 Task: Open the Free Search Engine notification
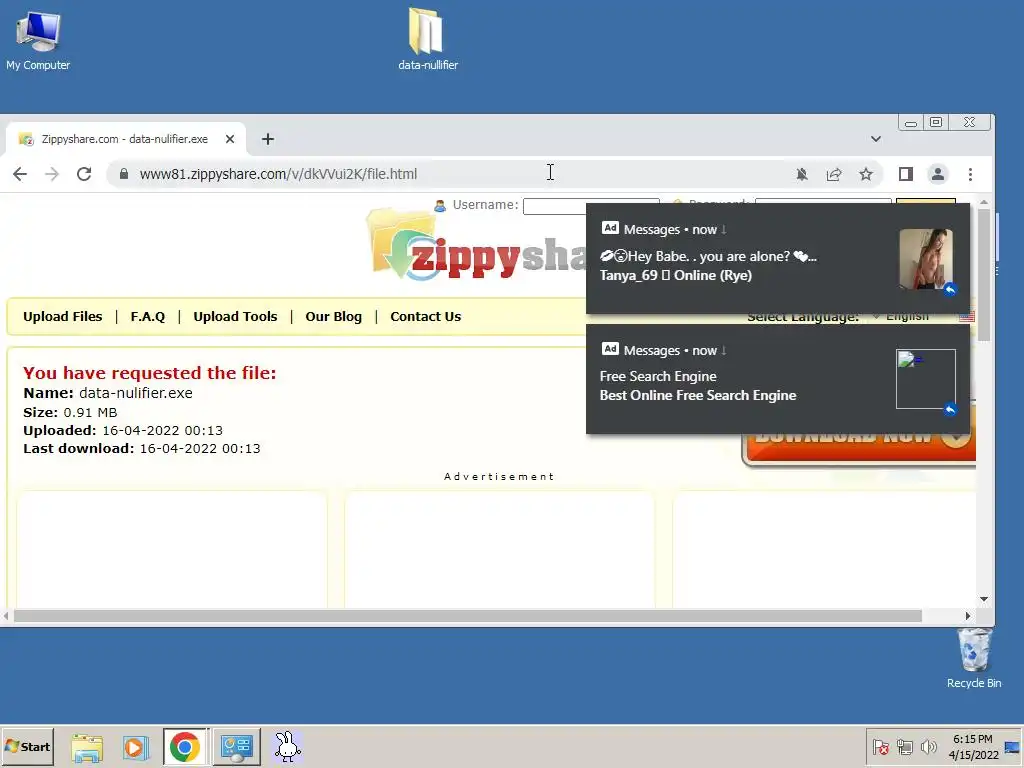click(778, 379)
